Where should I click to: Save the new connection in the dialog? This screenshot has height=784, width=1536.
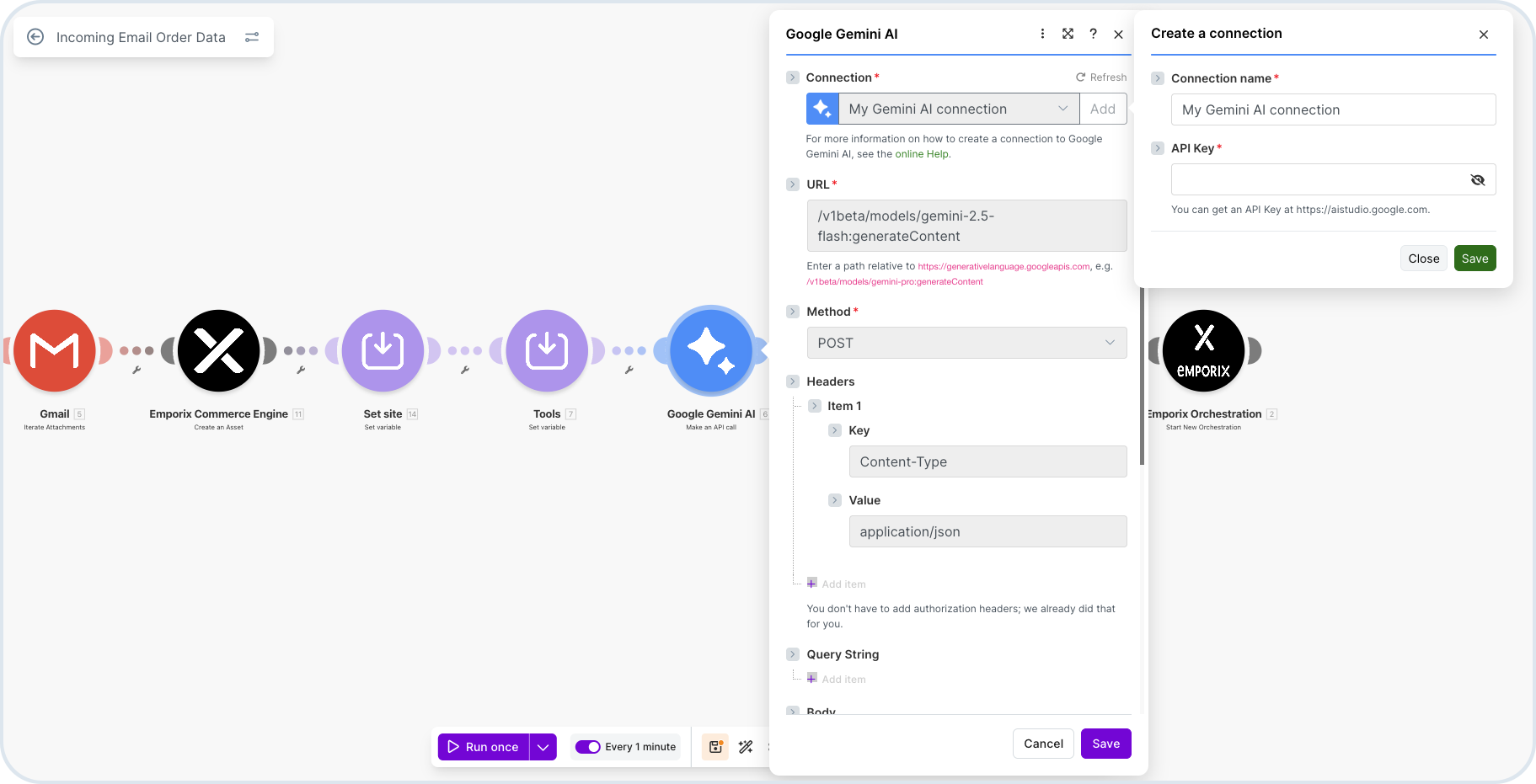click(1475, 259)
